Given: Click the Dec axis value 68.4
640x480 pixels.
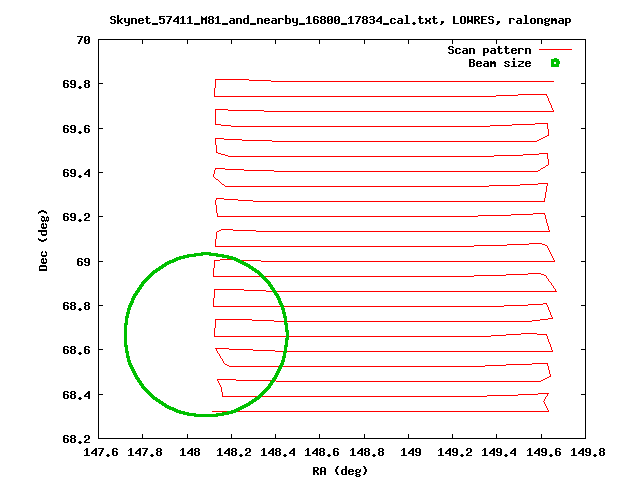Looking at the screenshot, I should (x=76, y=395).
